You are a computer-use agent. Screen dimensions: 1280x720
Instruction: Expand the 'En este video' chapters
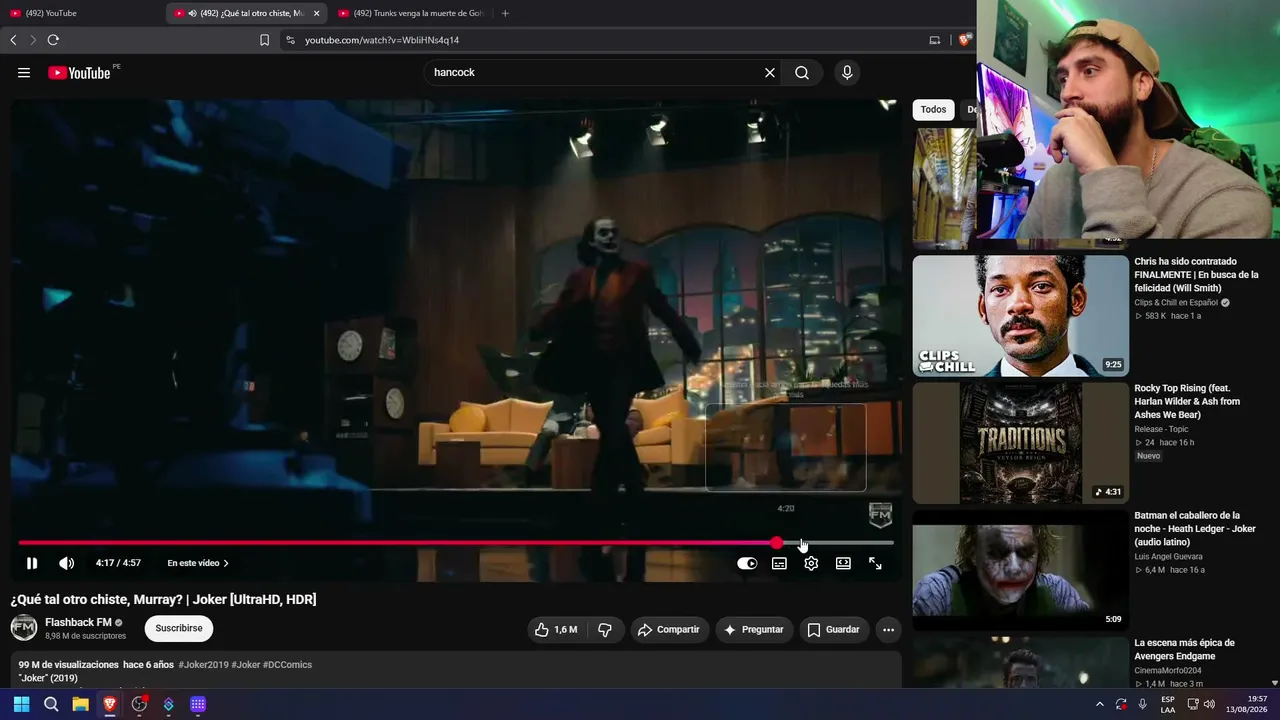click(198, 563)
